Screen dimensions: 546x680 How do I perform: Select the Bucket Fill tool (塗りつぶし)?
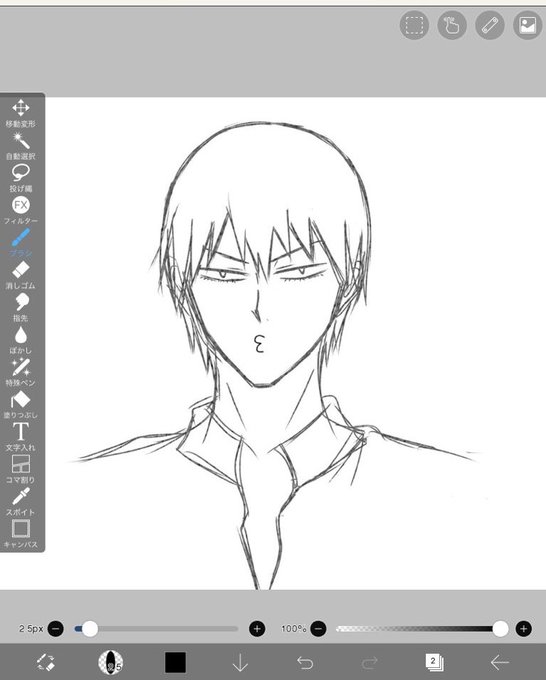20,405
